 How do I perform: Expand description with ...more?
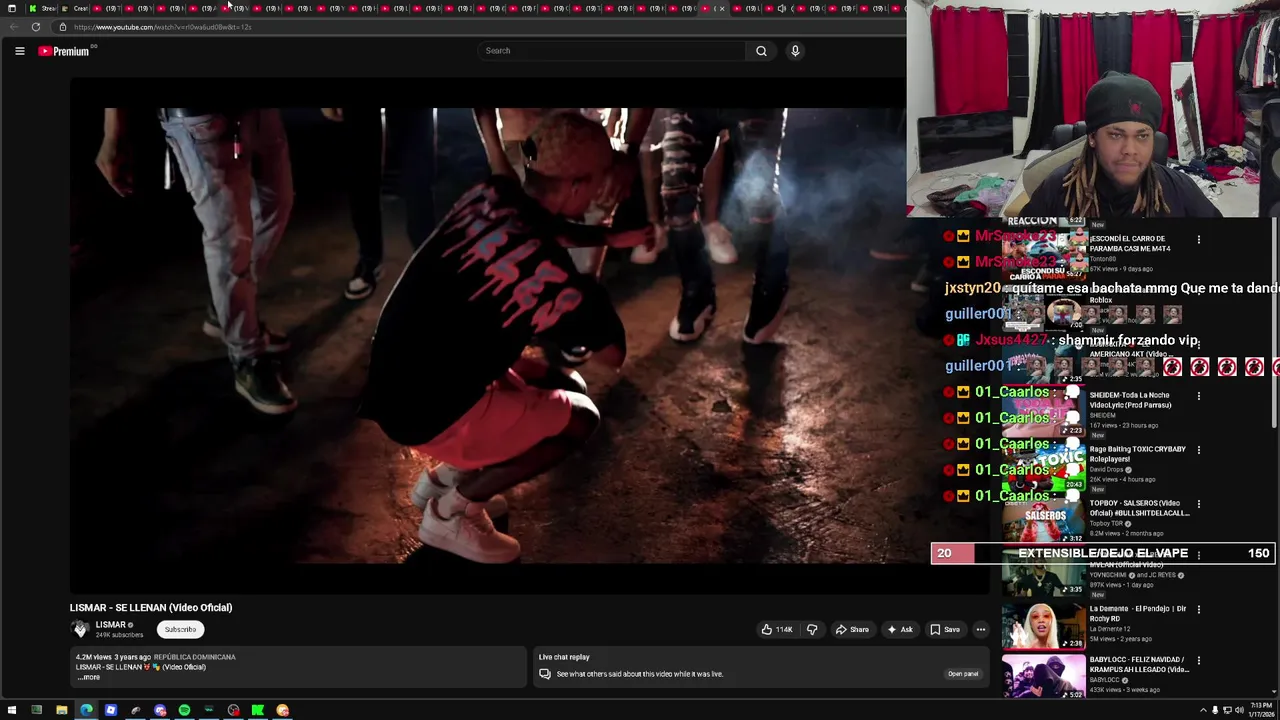[89, 677]
